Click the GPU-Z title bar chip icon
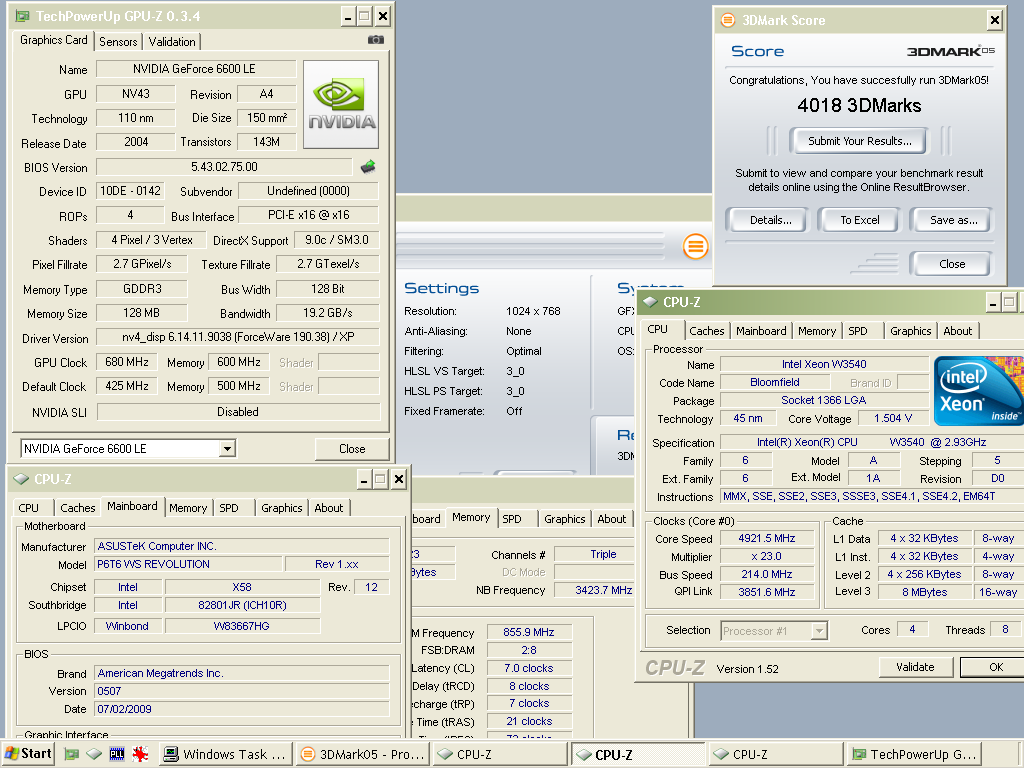 [x=23, y=16]
